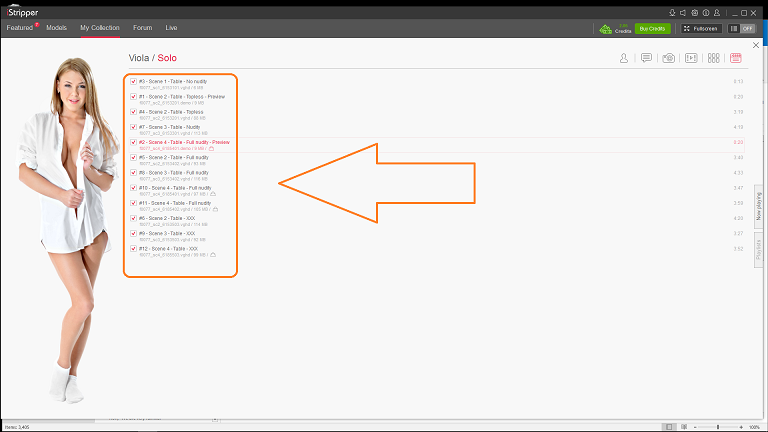Enter Fullscreen mode
The height and width of the screenshot is (432, 768).
point(701,28)
